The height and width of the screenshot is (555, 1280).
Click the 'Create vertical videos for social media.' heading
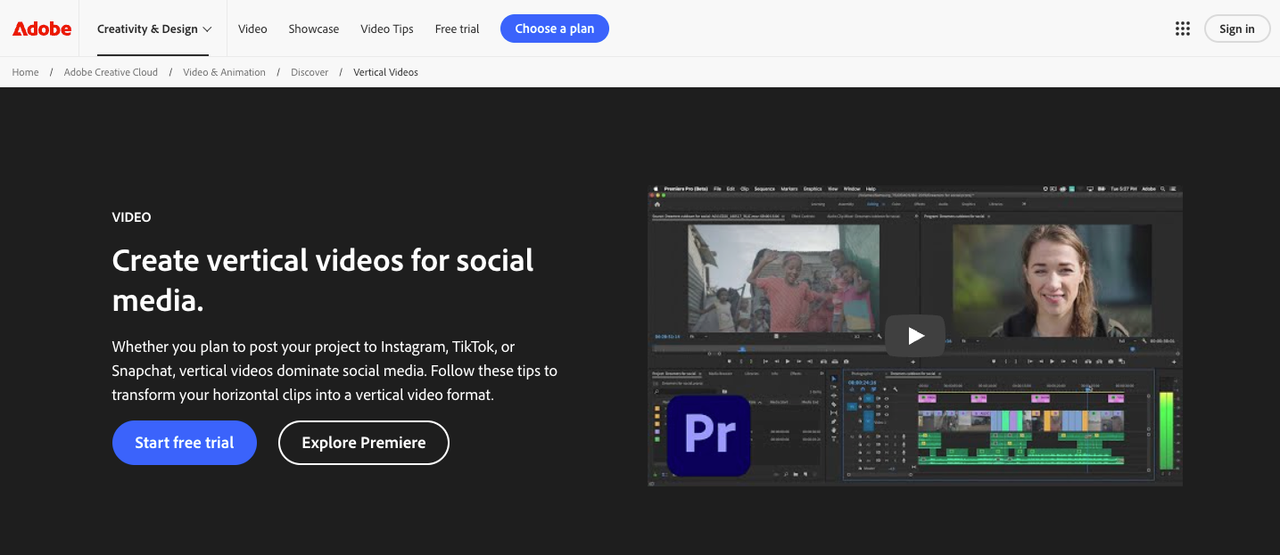tap(323, 280)
